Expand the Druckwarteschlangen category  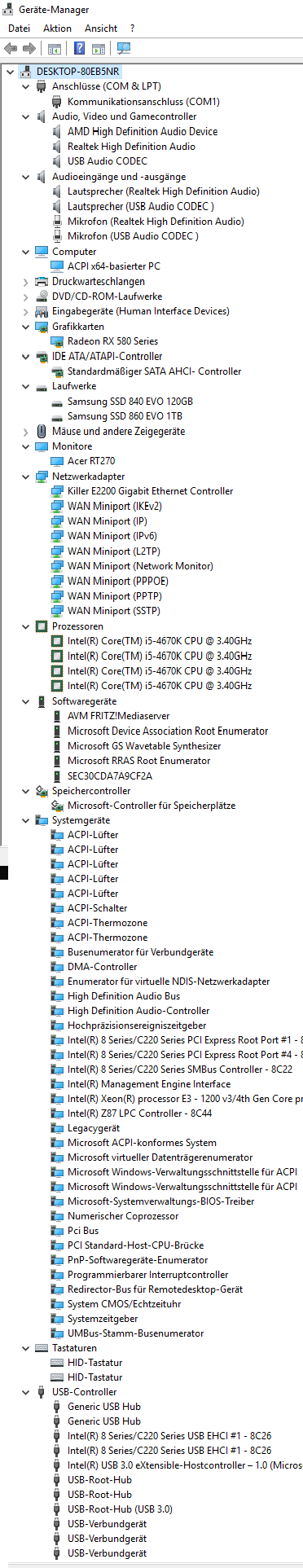25,282
